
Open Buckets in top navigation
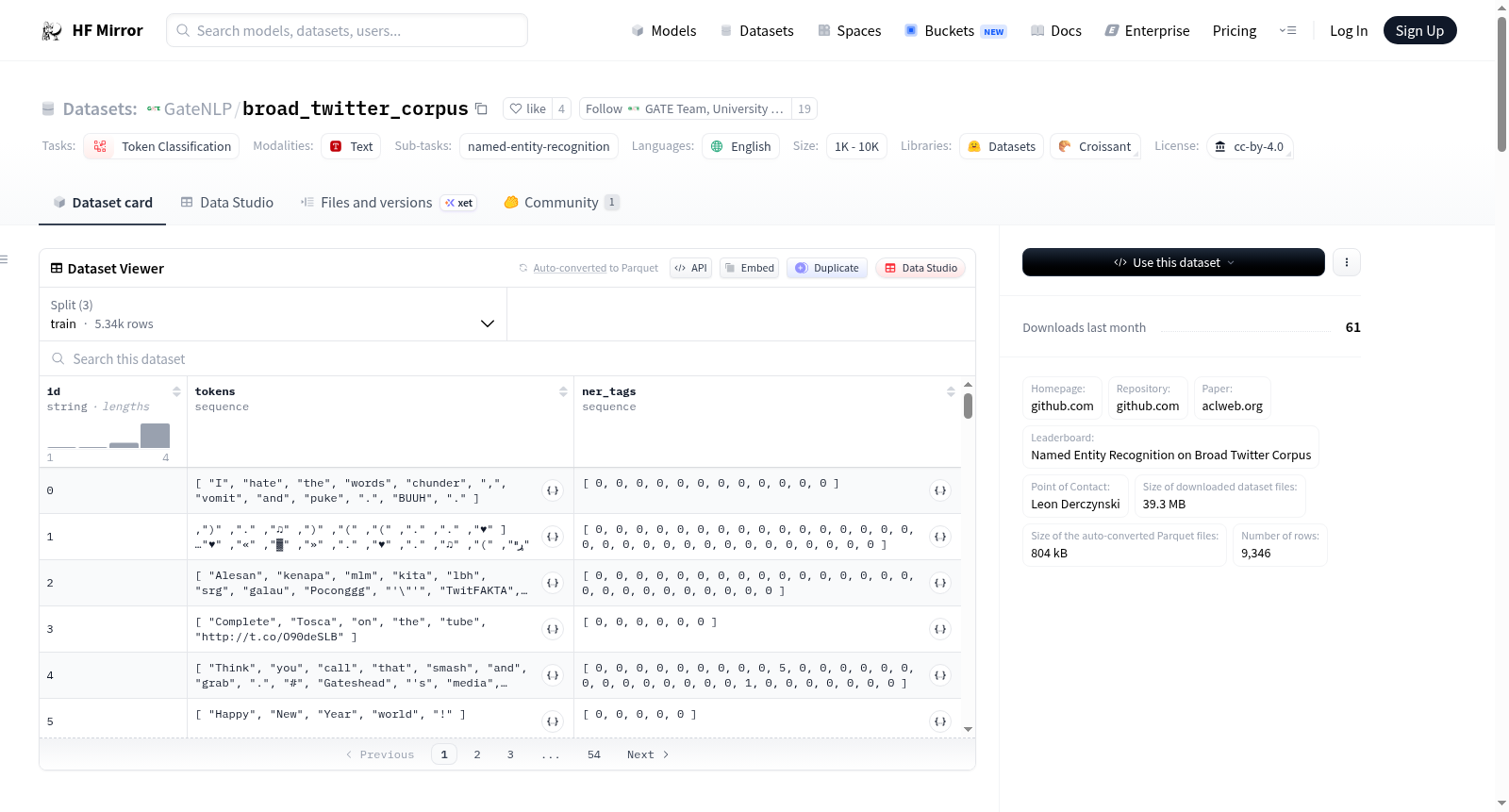coord(955,30)
